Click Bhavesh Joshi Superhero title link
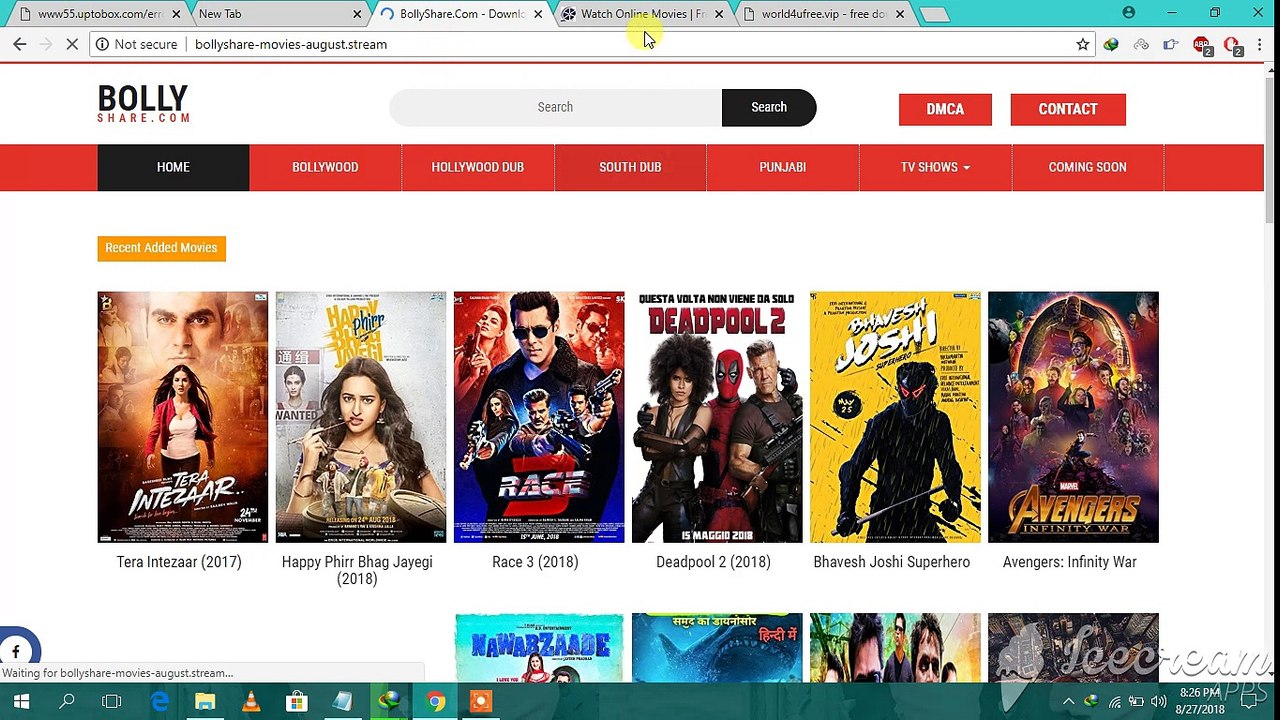1280x720 pixels. [x=891, y=562]
